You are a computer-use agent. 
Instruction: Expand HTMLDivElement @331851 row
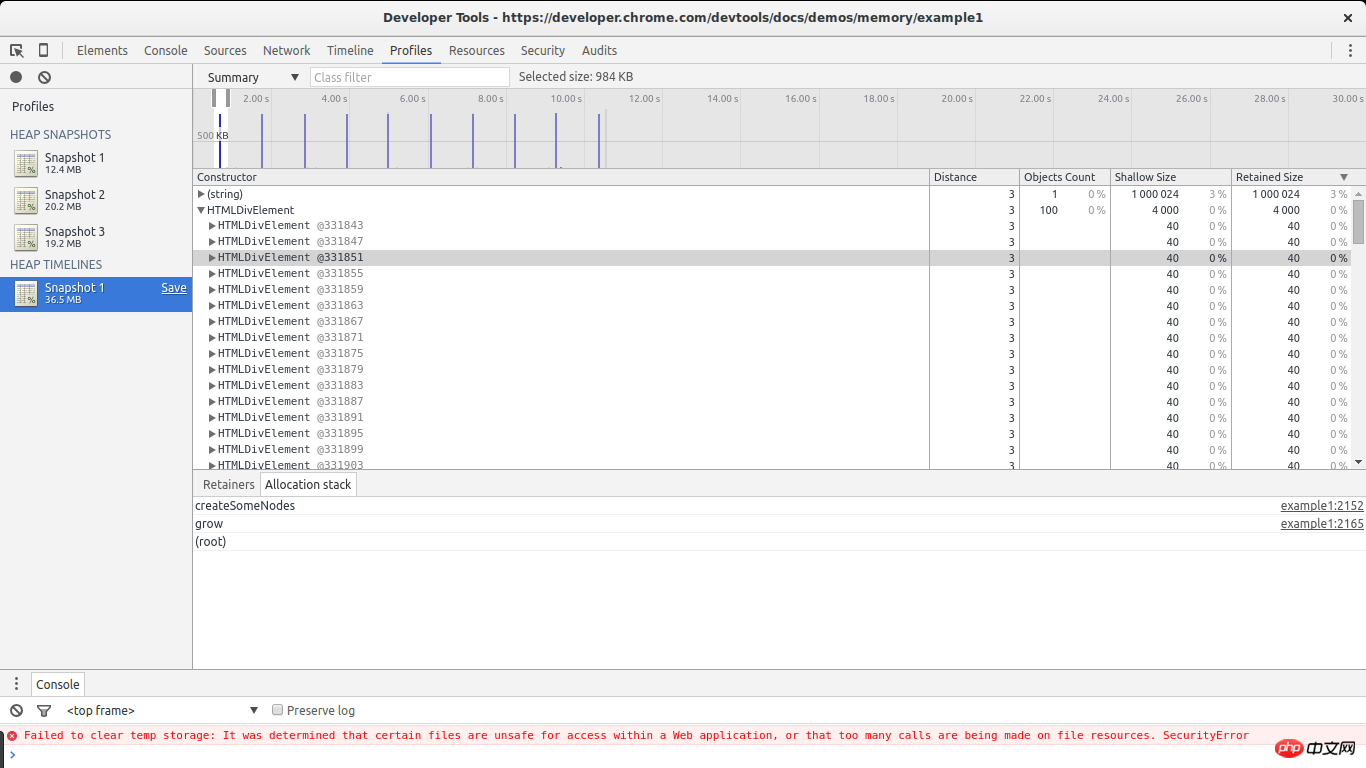(212, 258)
